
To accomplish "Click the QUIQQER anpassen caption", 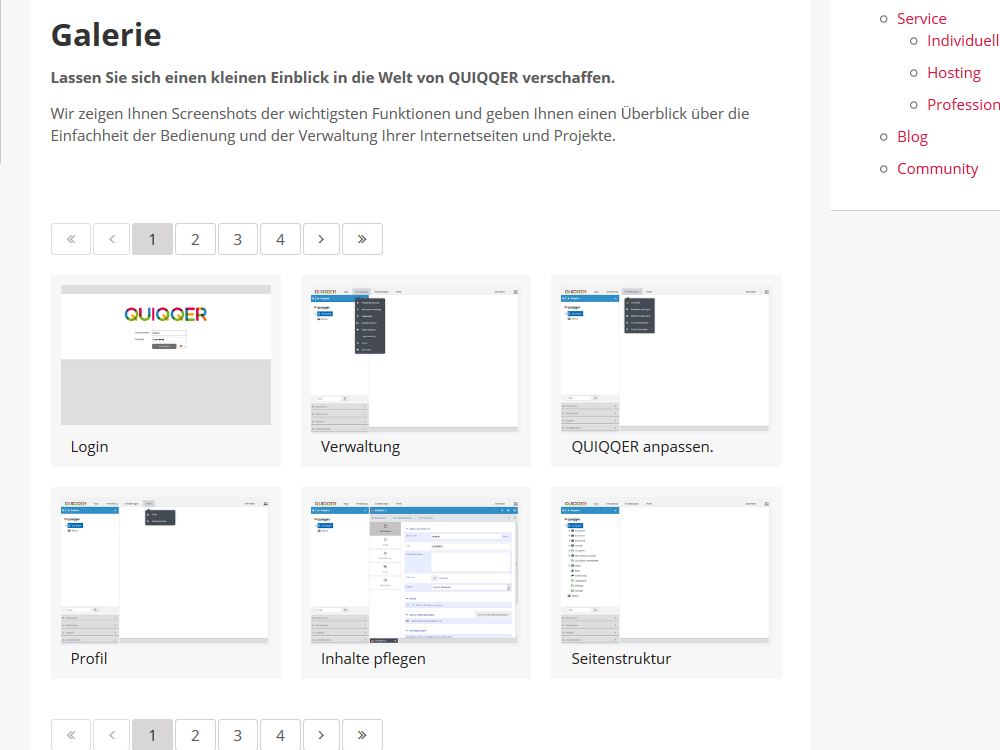I will (642, 447).
